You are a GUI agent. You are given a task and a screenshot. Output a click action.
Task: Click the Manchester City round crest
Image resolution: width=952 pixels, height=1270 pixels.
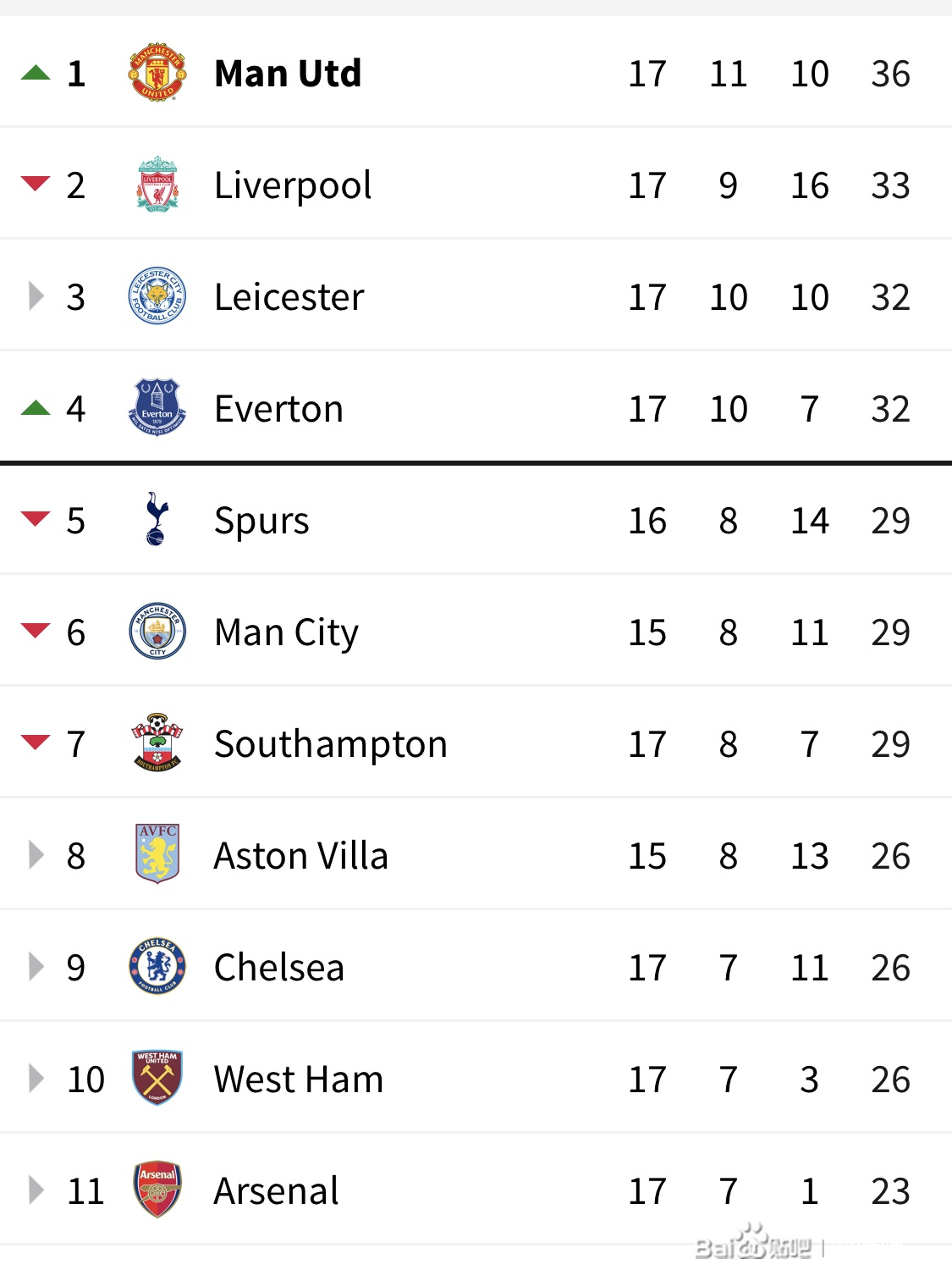tap(157, 631)
